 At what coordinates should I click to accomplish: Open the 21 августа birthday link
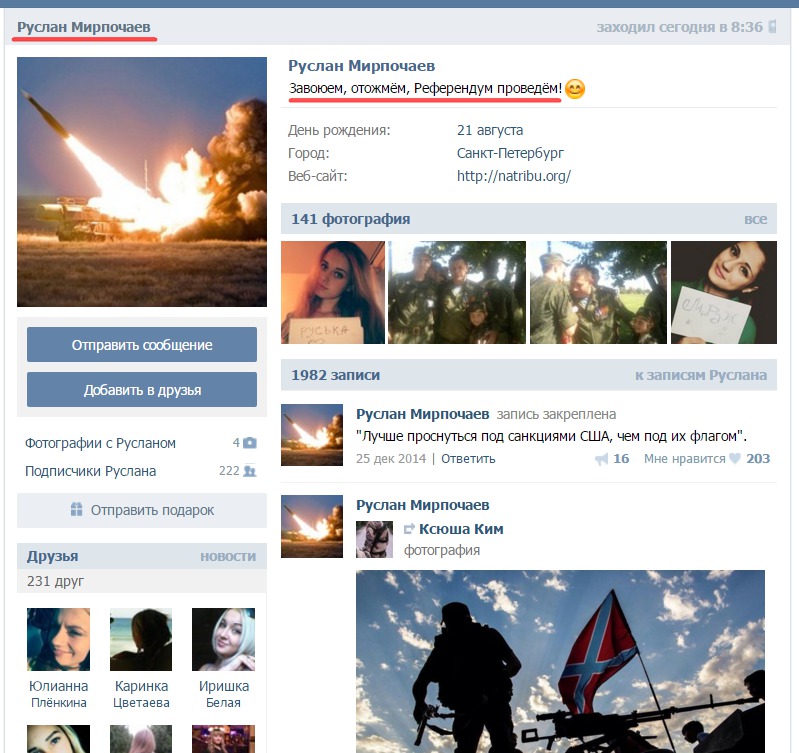(489, 130)
